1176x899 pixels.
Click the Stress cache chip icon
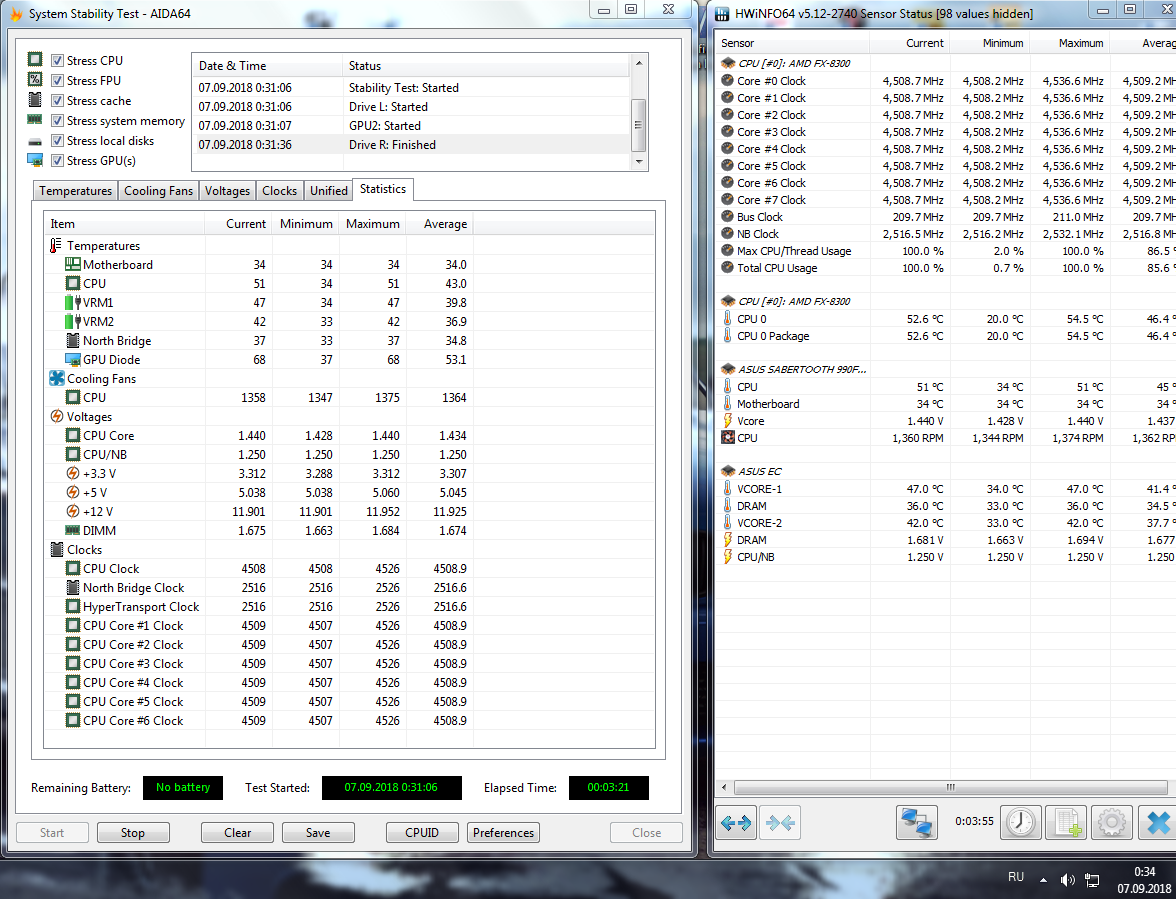(35, 99)
